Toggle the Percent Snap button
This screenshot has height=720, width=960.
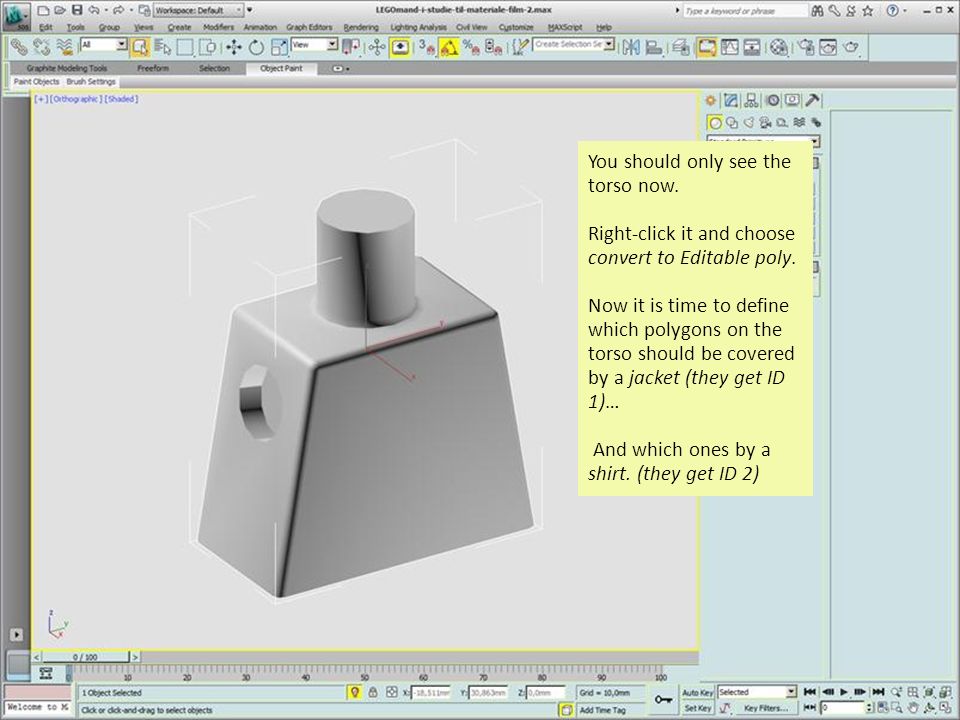point(471,47)
